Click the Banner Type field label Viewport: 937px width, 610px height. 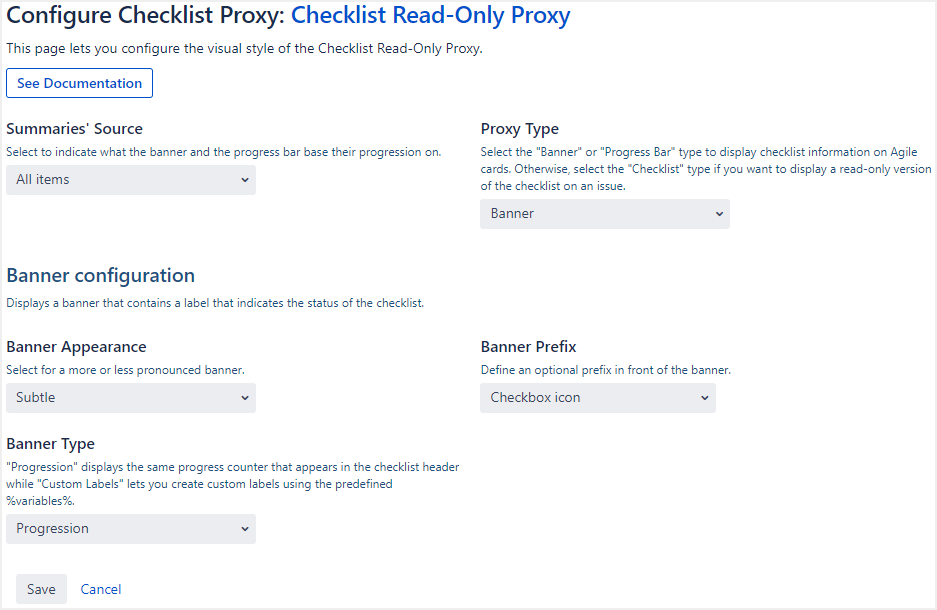pos(50,444)
